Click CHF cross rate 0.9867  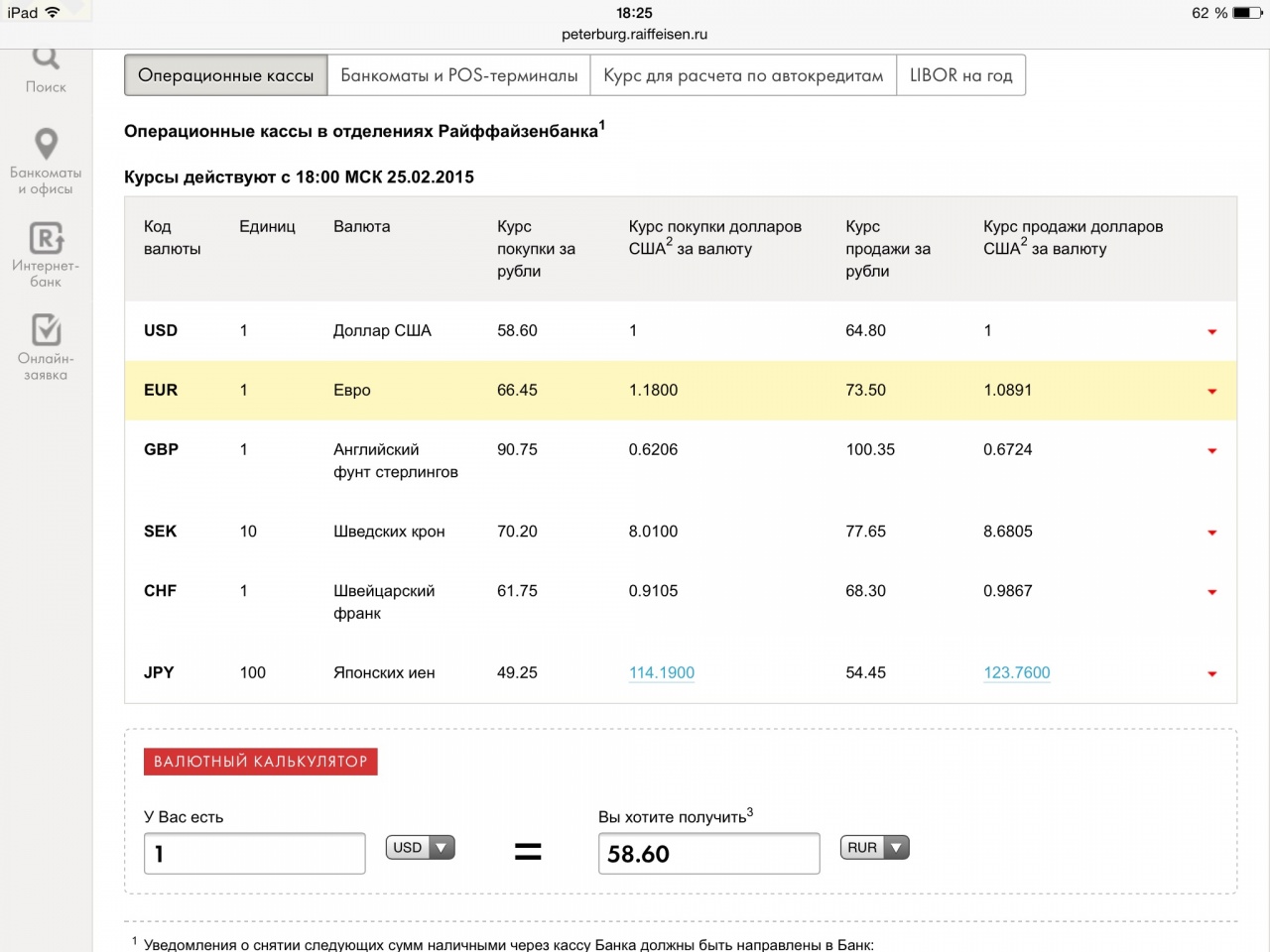point(1008,591)
